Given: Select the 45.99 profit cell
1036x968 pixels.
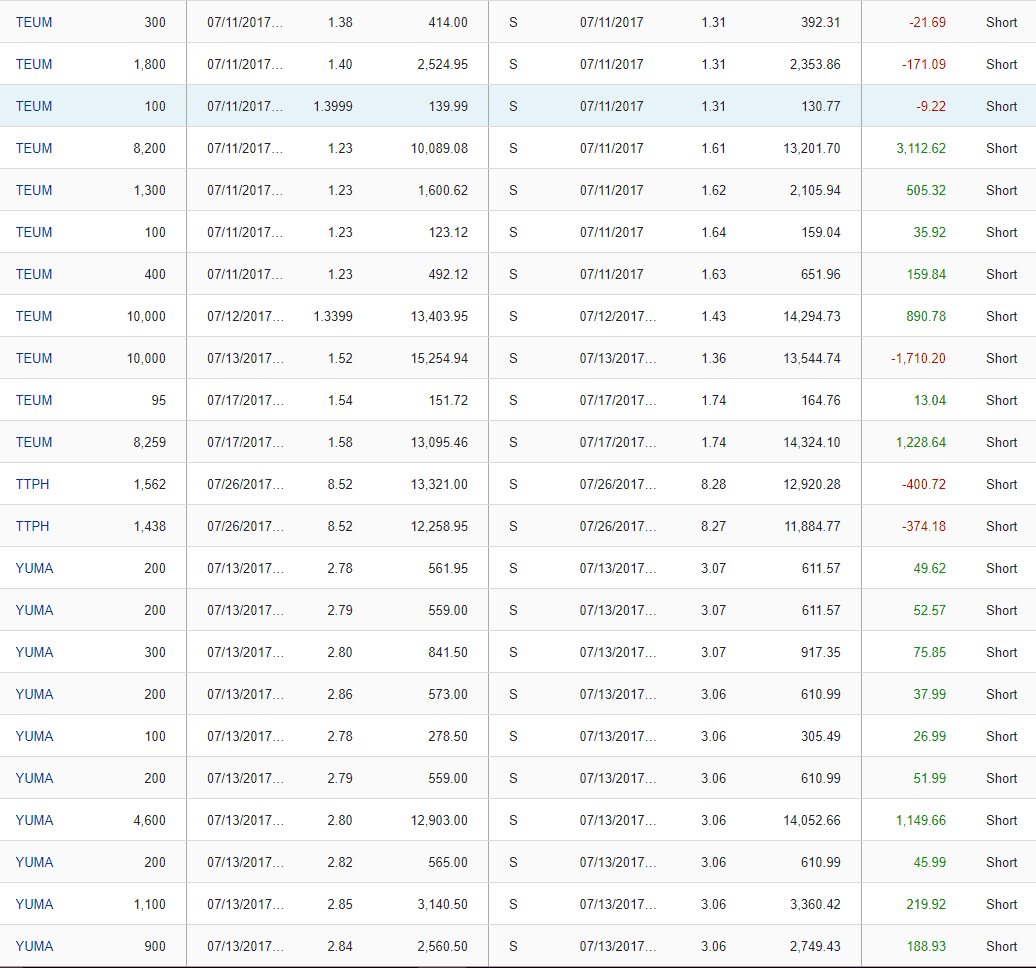Looking at the screenshot, I should [x=930, y=862].
